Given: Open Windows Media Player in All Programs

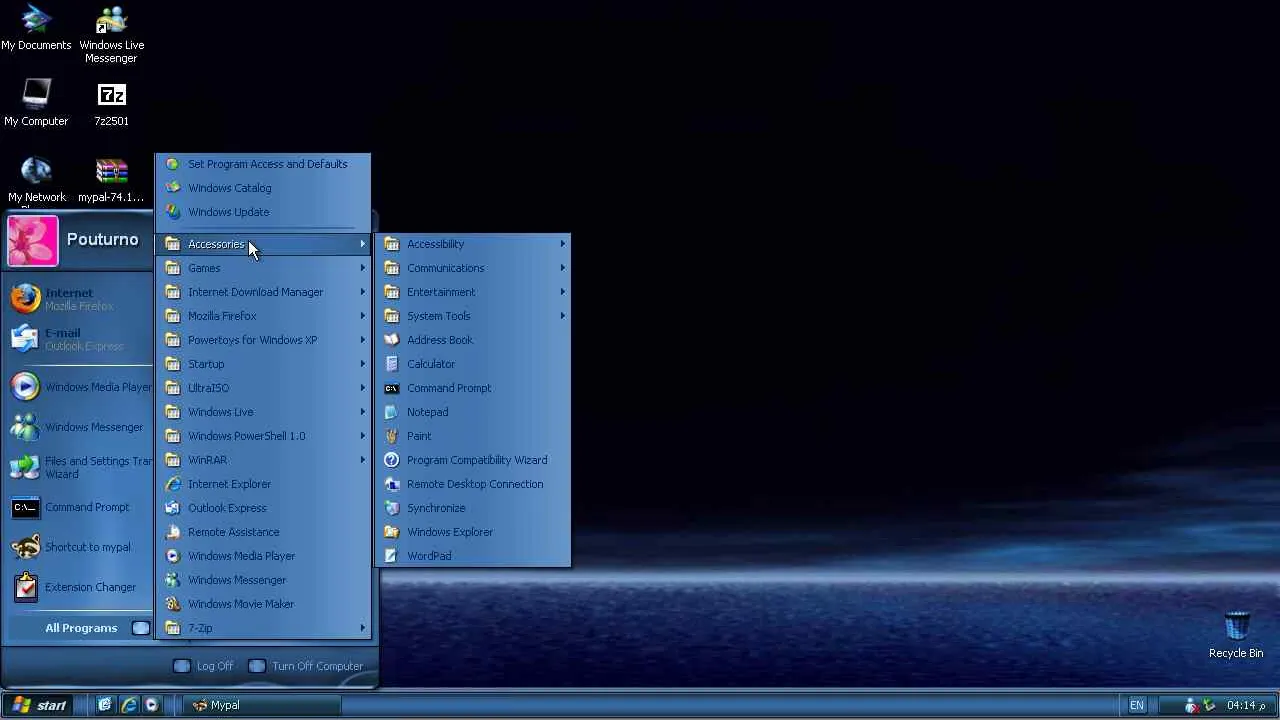Looking at the screenshot, I should click(263, 556).
